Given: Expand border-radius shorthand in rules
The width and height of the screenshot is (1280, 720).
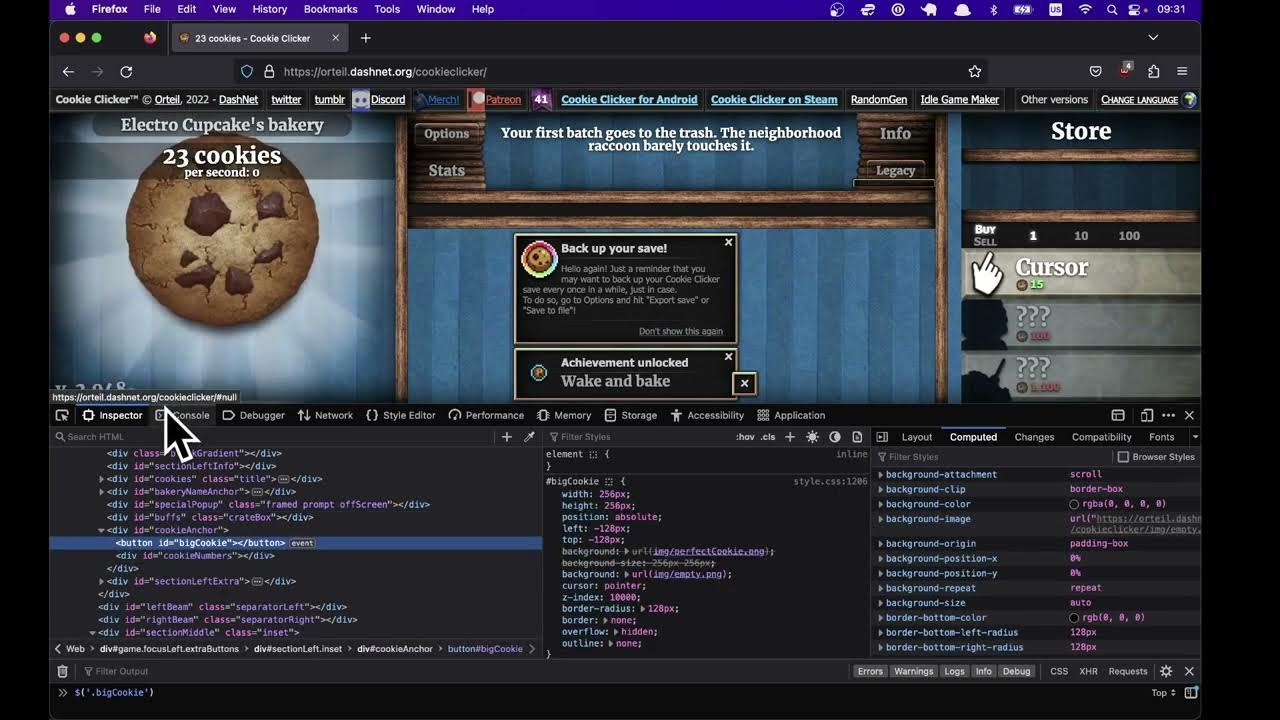Looking at the screenshot, I should (x=644, y=609).
